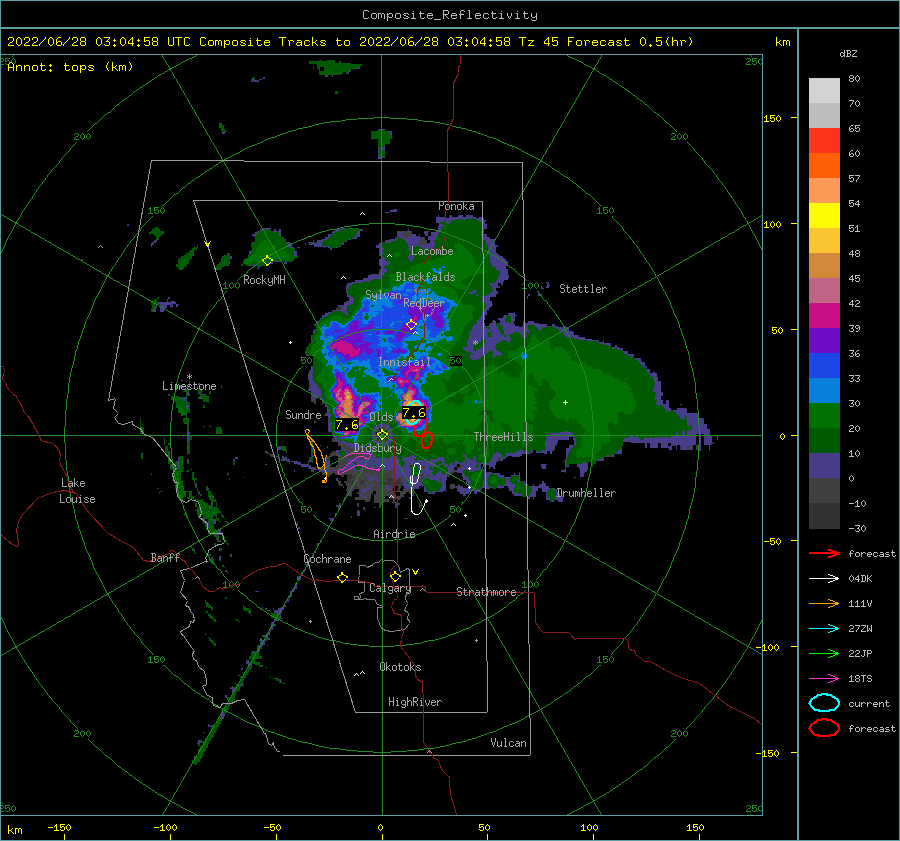Click the red forecast arrow in legend

pos(824,553)
